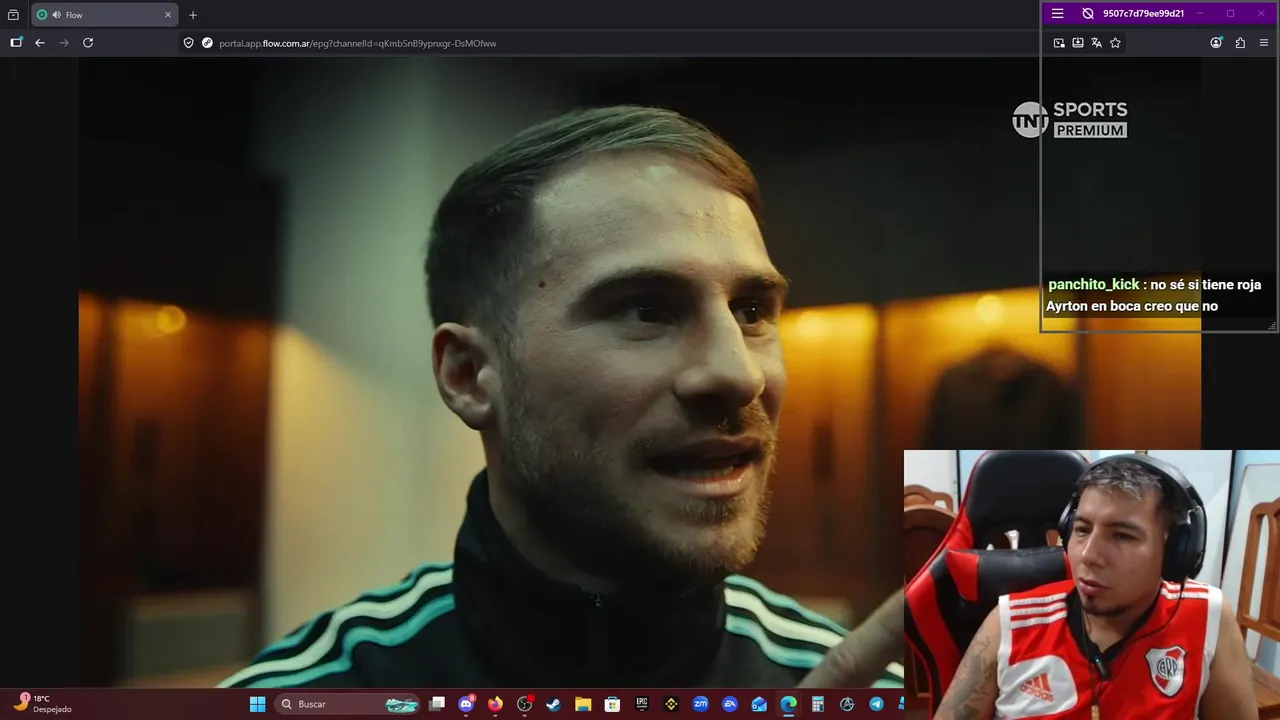Open the Firefox View tab list icon

tap(13, 15)
